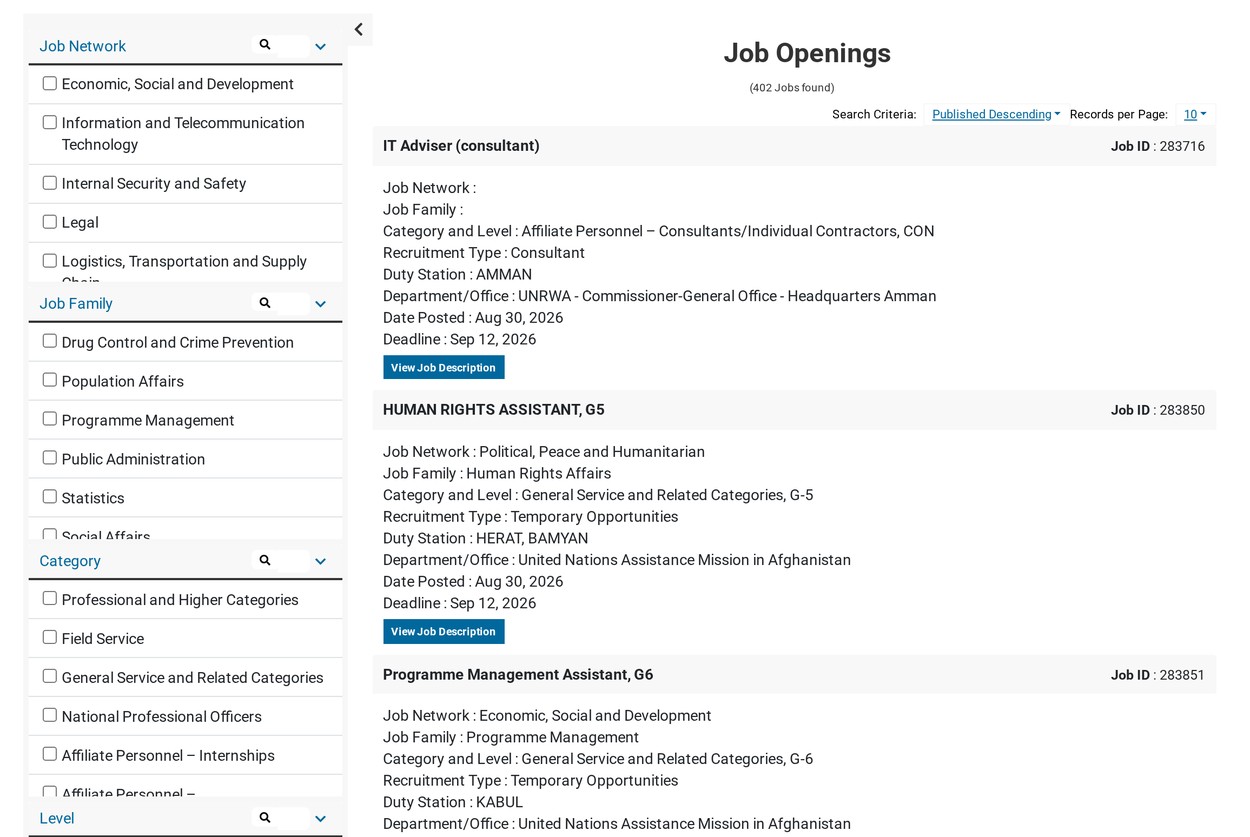Check Internal Security and Safety

tap(49, 182)
